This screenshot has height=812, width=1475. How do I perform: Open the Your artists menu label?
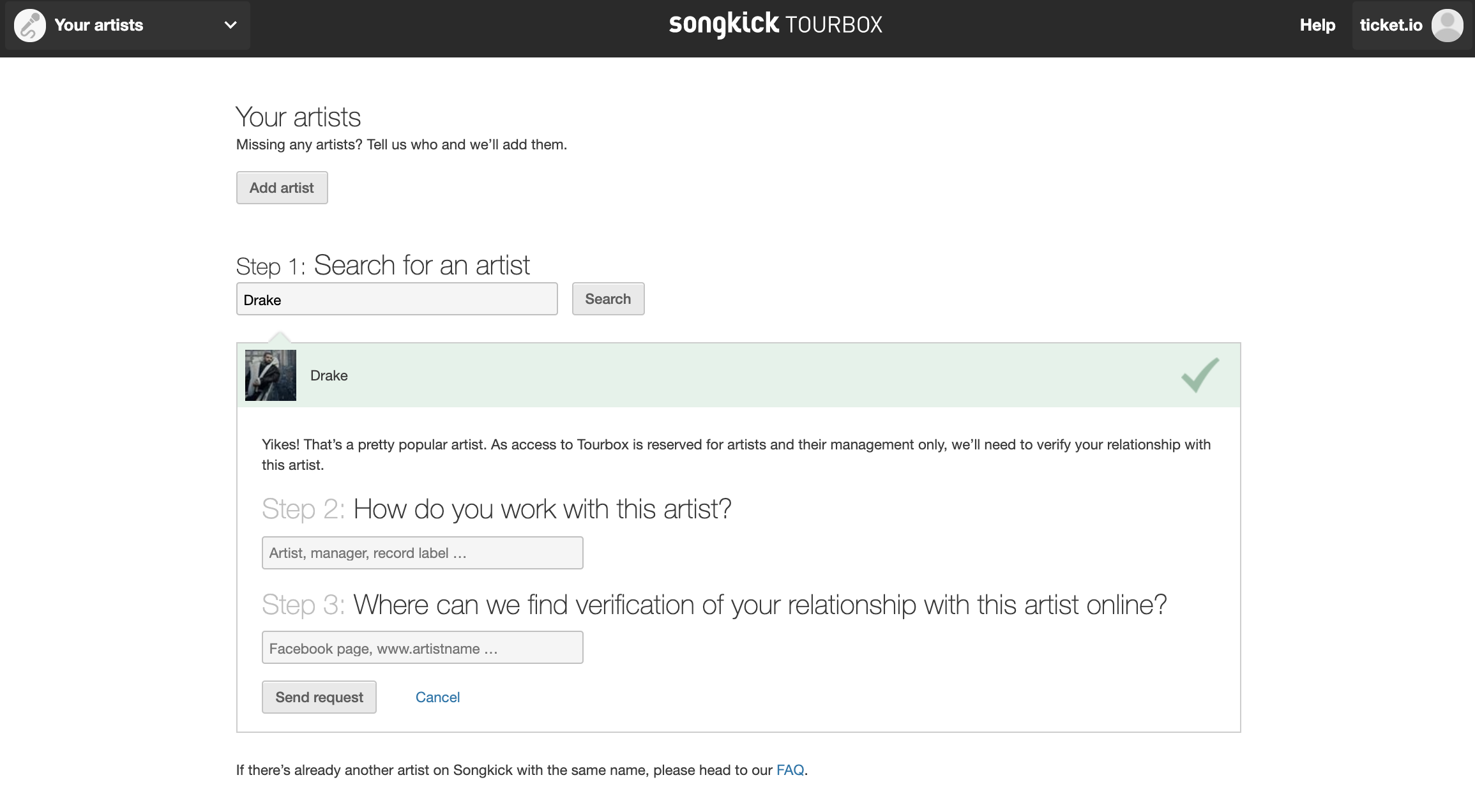(x=98, y=25)
